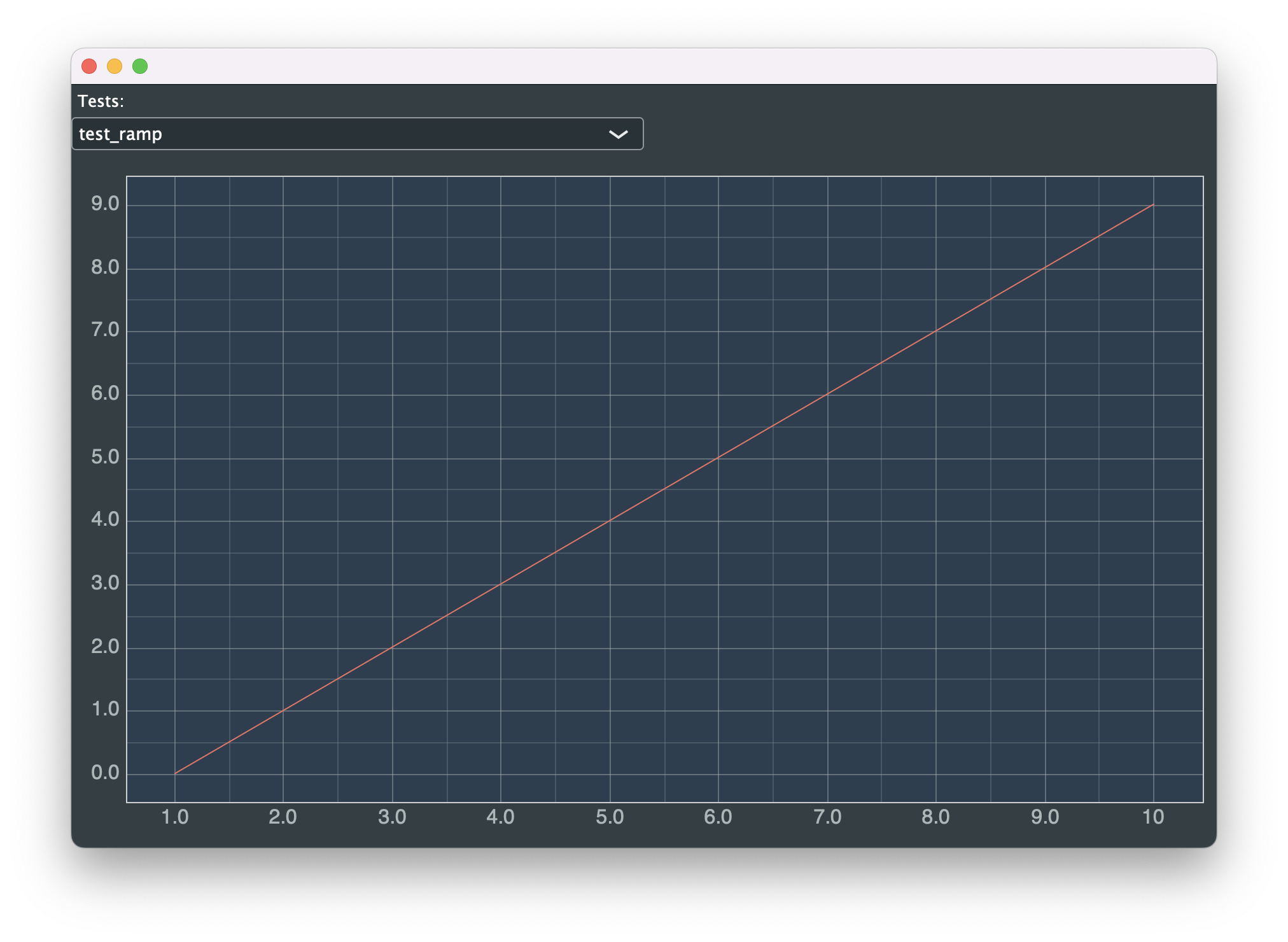Viewport: 1288px width, 942px height.
Task: Click the yellow minimize window button
Action: click(x=115, y=66)
